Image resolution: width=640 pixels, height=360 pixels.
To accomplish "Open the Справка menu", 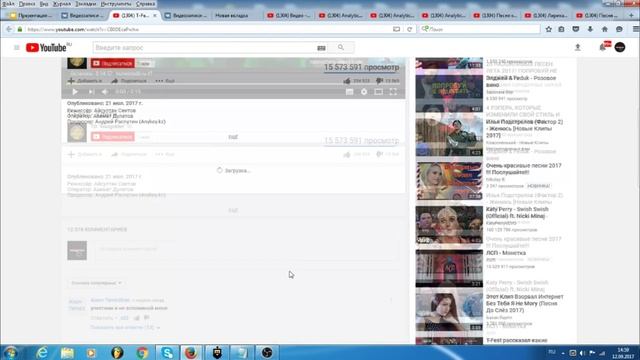I will point(145,4).
